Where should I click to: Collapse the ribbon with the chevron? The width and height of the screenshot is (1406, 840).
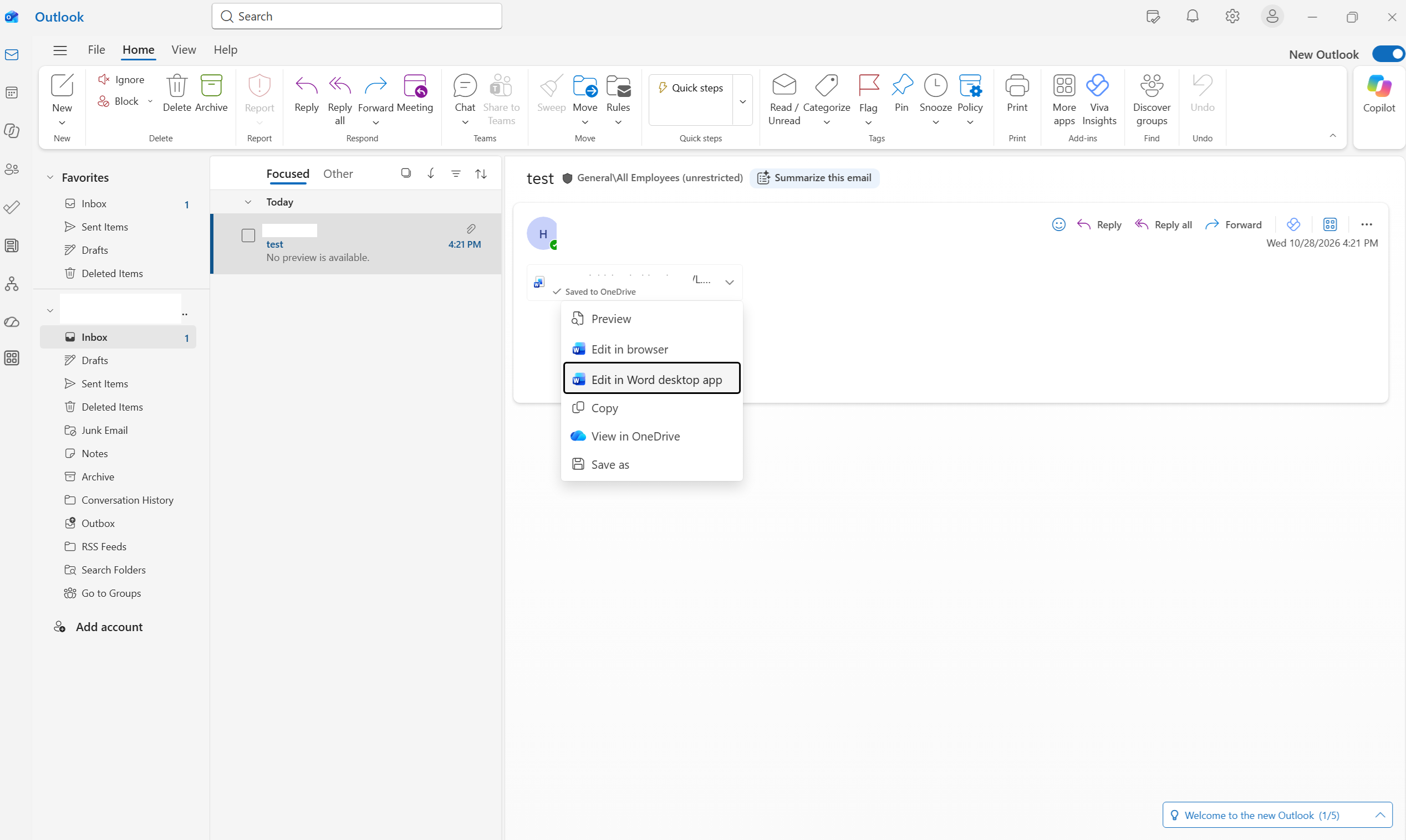1333,136
